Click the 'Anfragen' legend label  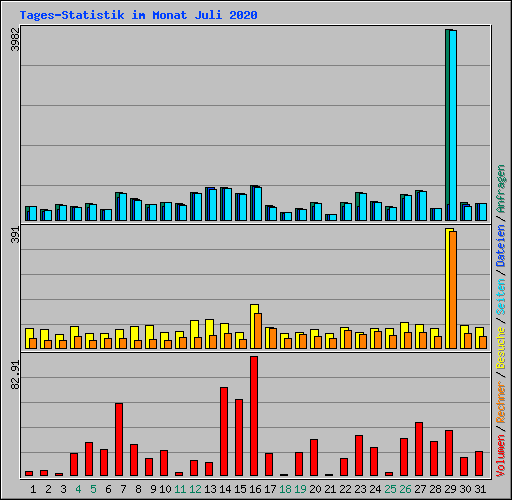click(x=501, y=189)
